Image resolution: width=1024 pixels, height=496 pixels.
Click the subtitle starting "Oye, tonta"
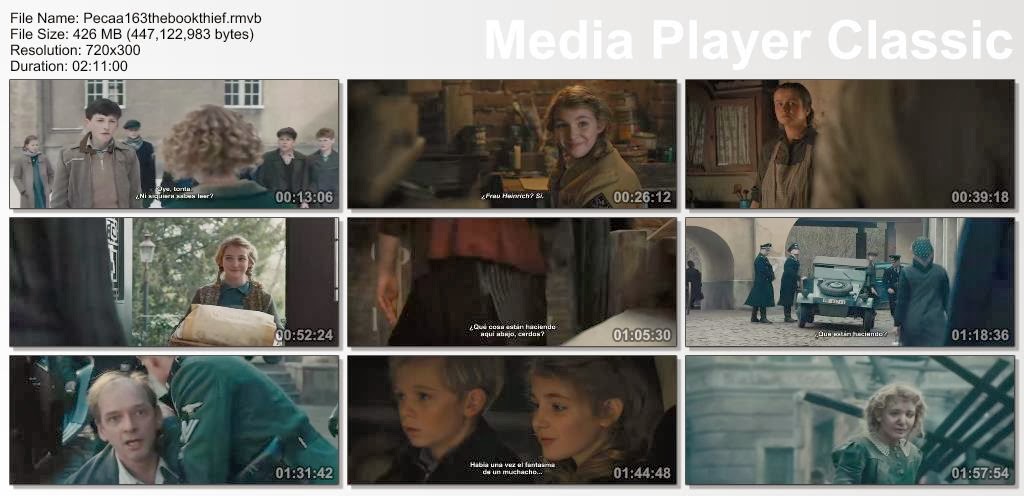[174, 192]
